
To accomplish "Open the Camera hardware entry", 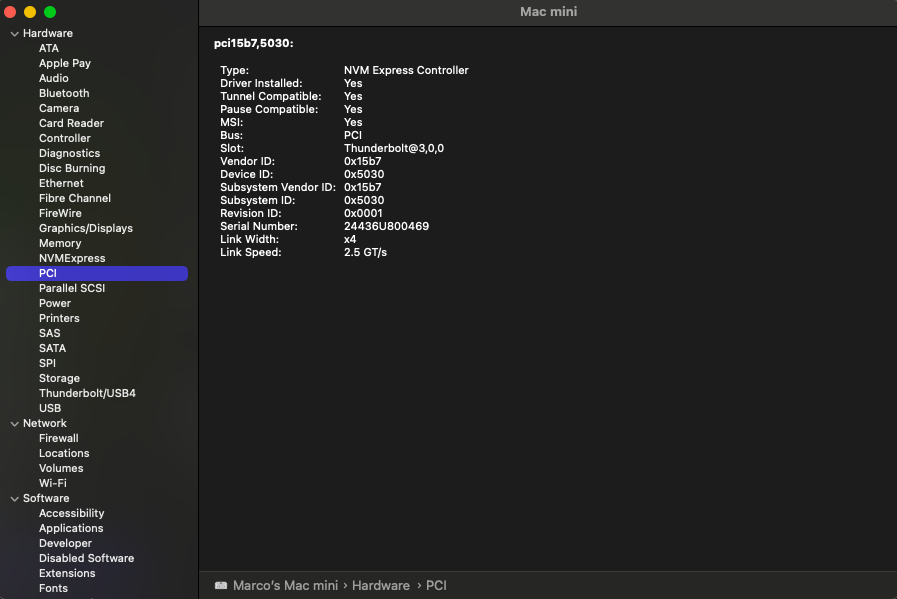I will tap(59, 108).
